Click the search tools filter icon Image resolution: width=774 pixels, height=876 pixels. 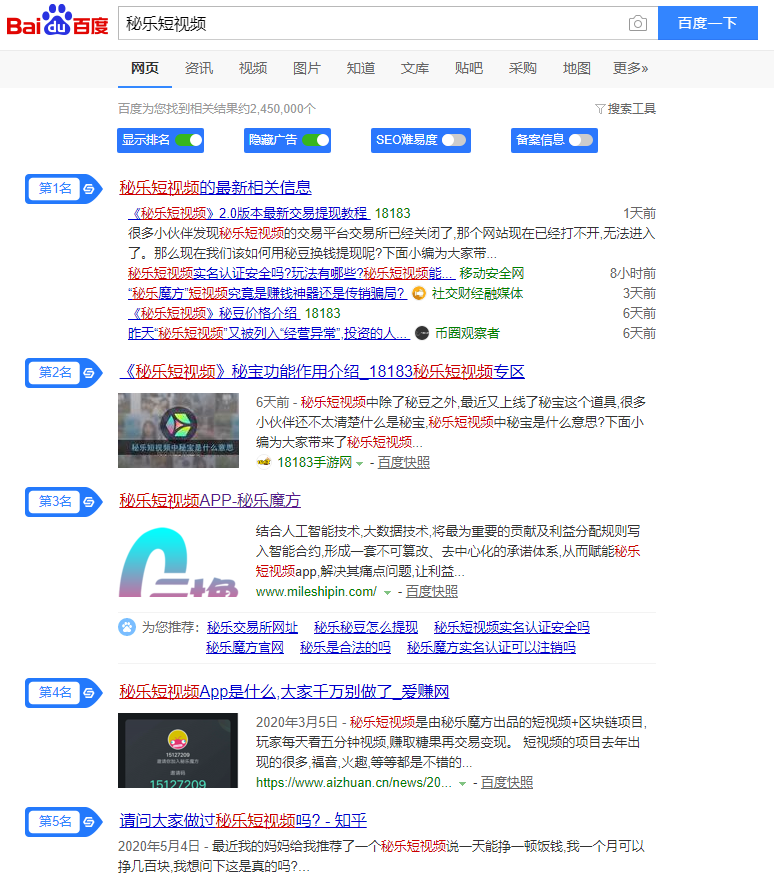[600, 109]
